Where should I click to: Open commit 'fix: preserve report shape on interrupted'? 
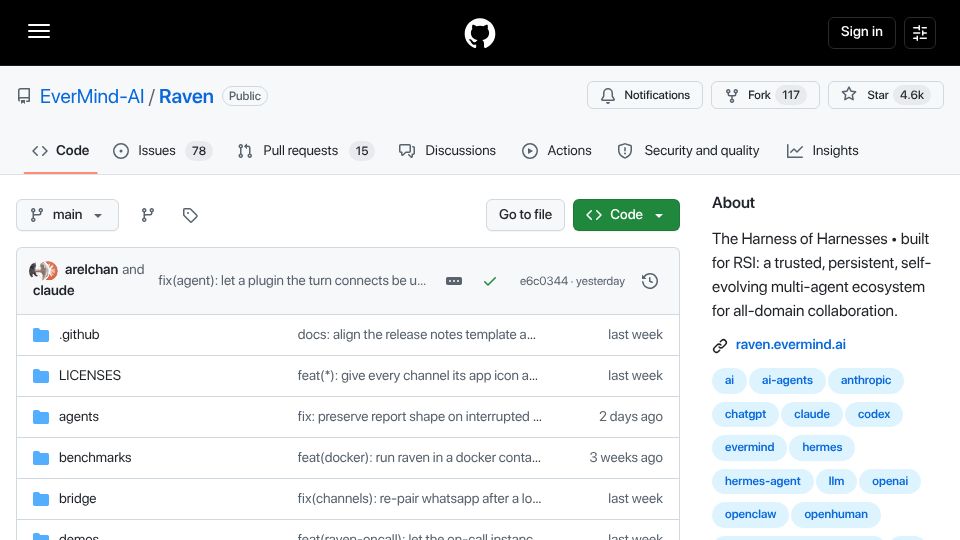point(419,417)
